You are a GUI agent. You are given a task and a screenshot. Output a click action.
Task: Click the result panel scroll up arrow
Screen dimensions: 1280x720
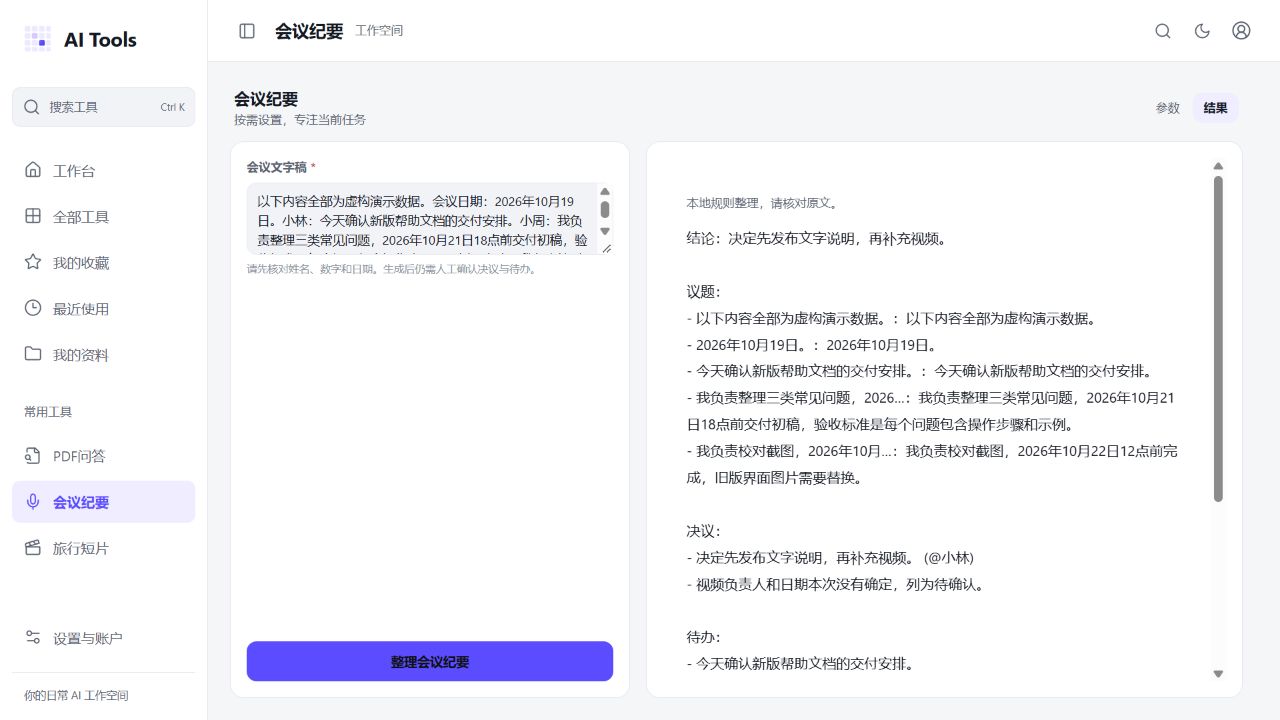[1218, 166]
